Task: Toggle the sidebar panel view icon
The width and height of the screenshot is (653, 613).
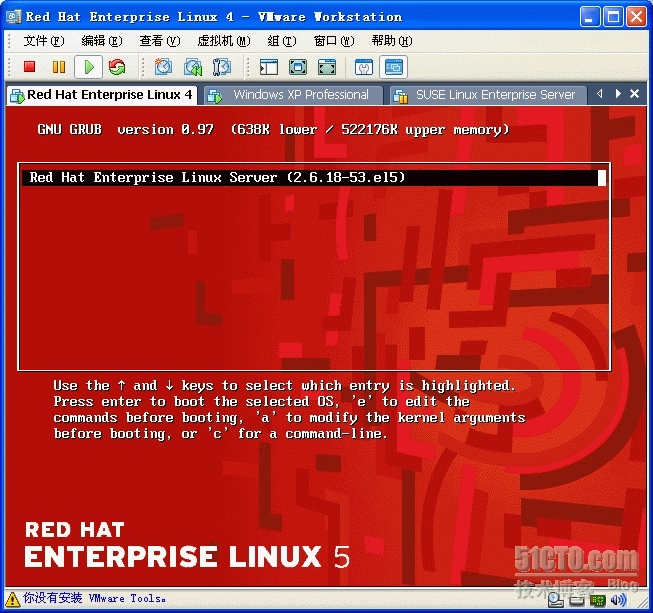Action: tap(269, 67)
